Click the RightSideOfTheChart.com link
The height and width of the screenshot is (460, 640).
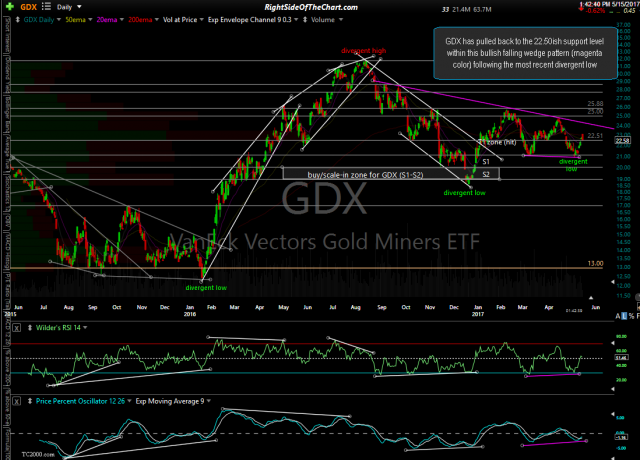[311, 7]
